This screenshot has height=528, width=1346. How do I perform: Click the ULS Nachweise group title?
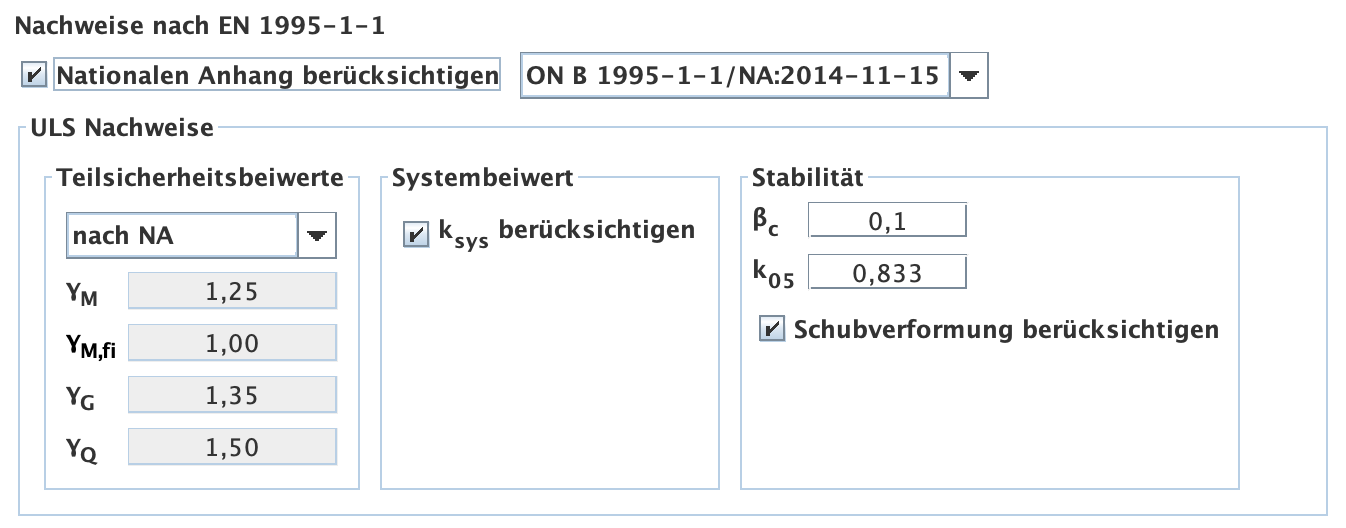[122, 127]
